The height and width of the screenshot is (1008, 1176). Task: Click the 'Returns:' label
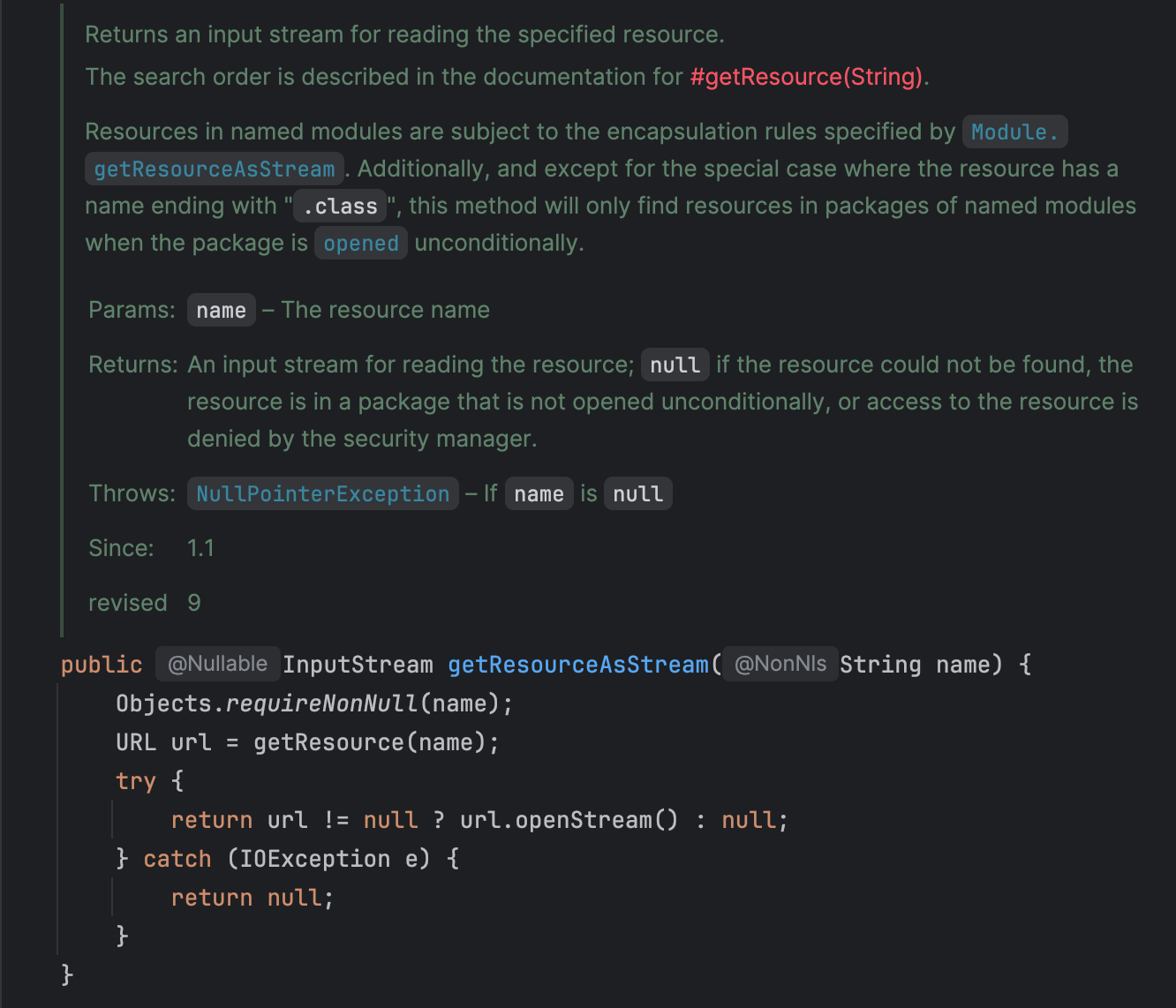tap(133, 365)
